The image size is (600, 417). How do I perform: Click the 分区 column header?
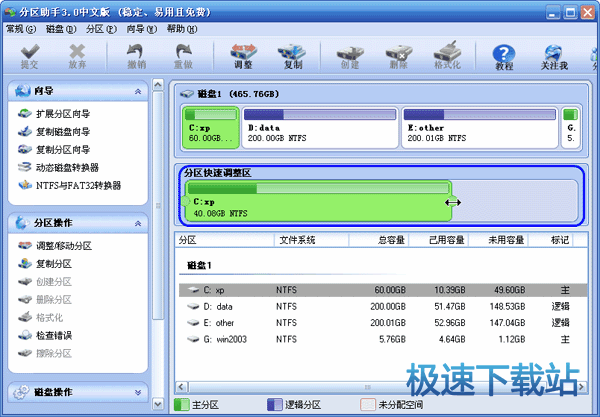[x=225, y=240]
